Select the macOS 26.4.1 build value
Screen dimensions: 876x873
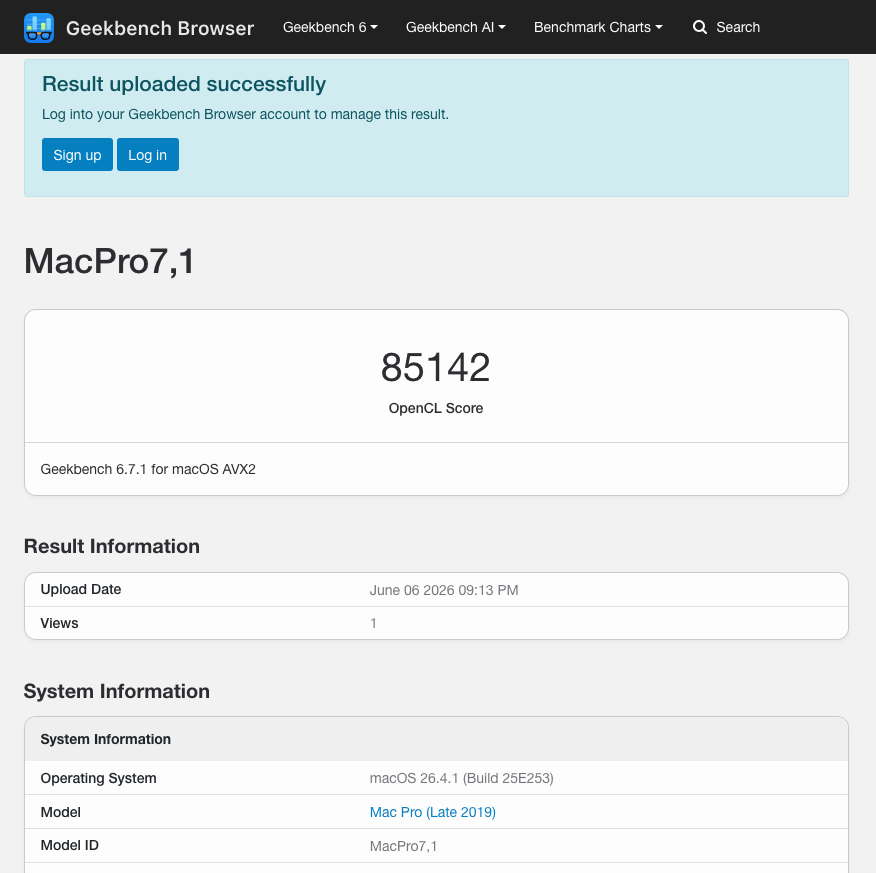pyautogui.click(x=461, y=779)
